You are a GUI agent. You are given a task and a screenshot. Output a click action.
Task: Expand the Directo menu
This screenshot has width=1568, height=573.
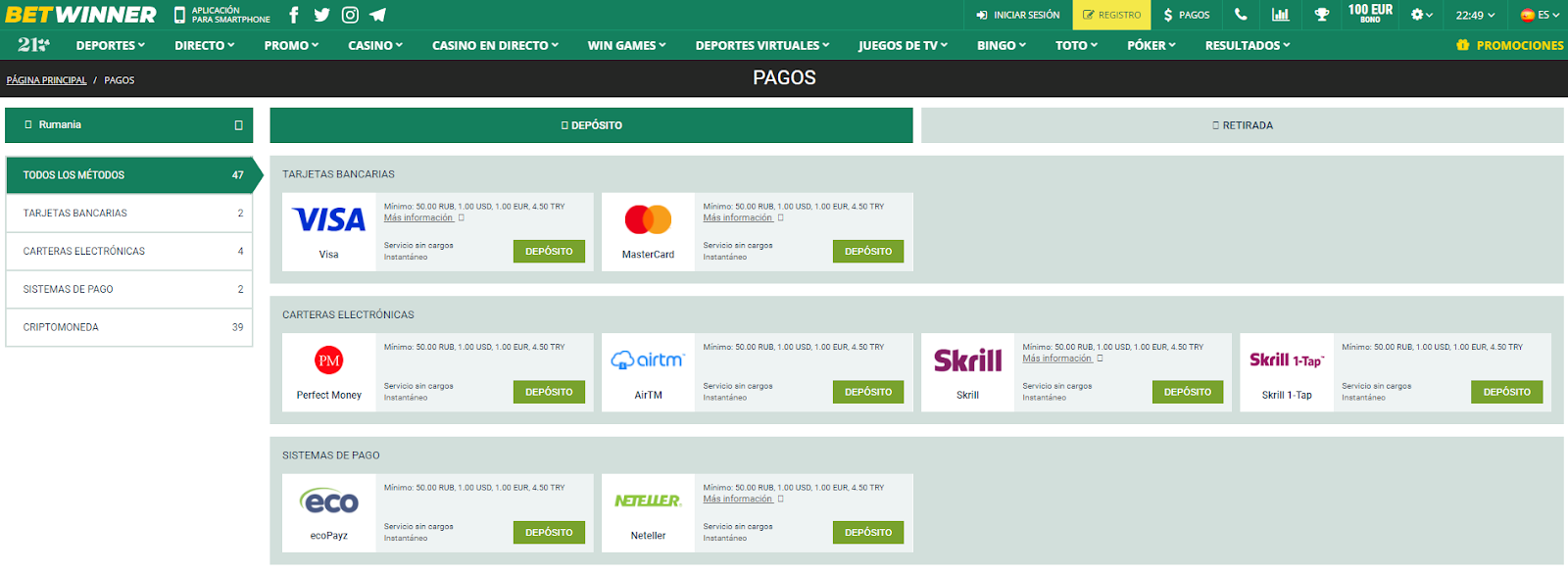click(205, 45)
